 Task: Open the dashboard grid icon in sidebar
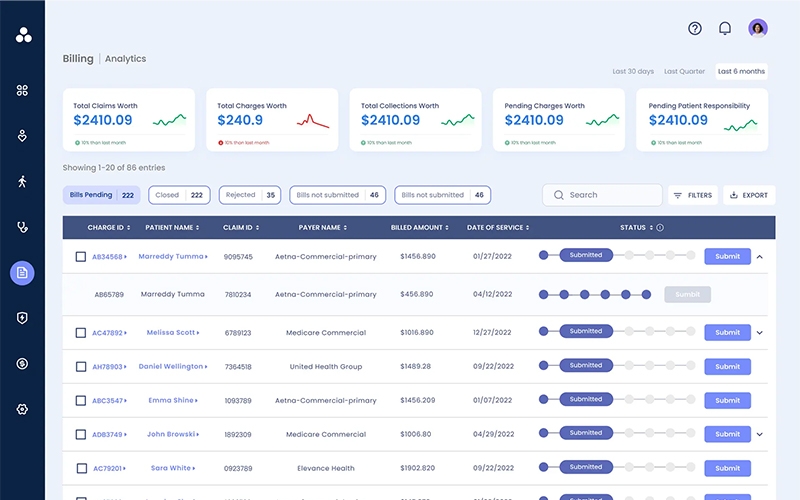point(22,91)
